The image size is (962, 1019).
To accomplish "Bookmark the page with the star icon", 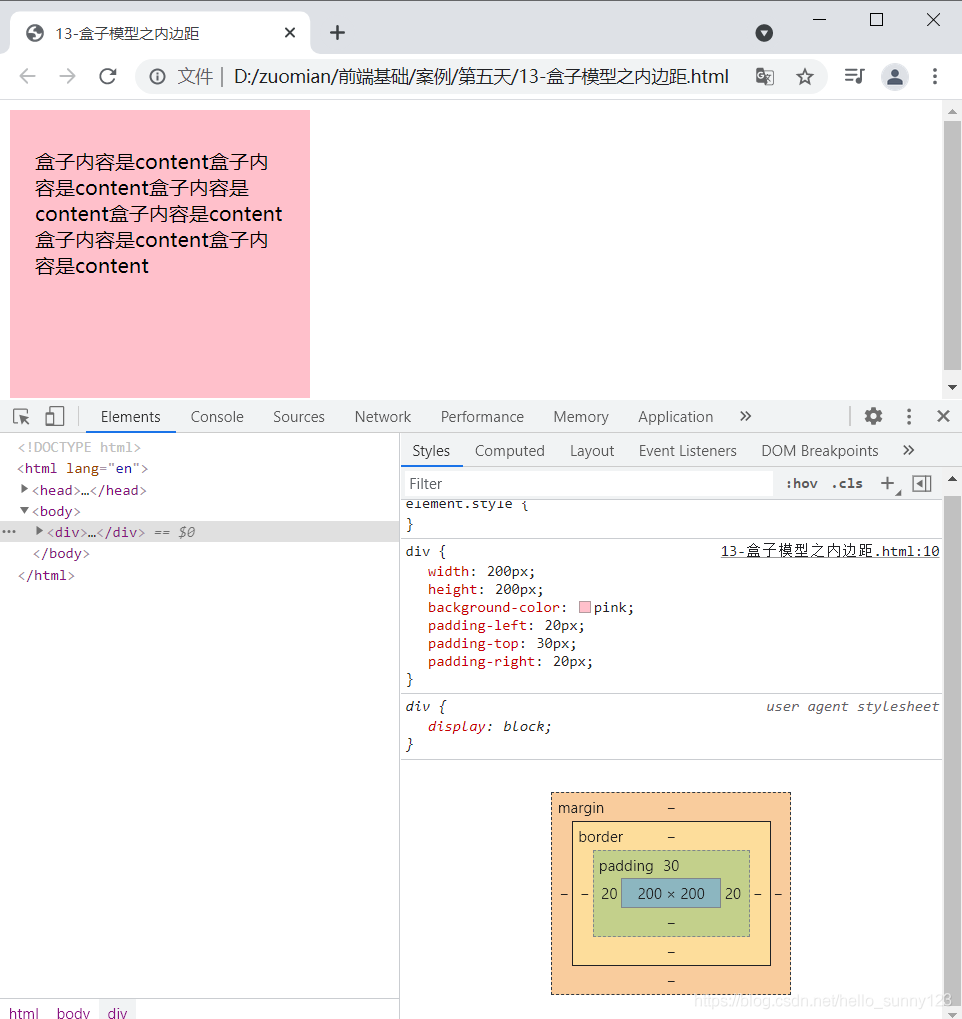I will (x=805, y=75).
